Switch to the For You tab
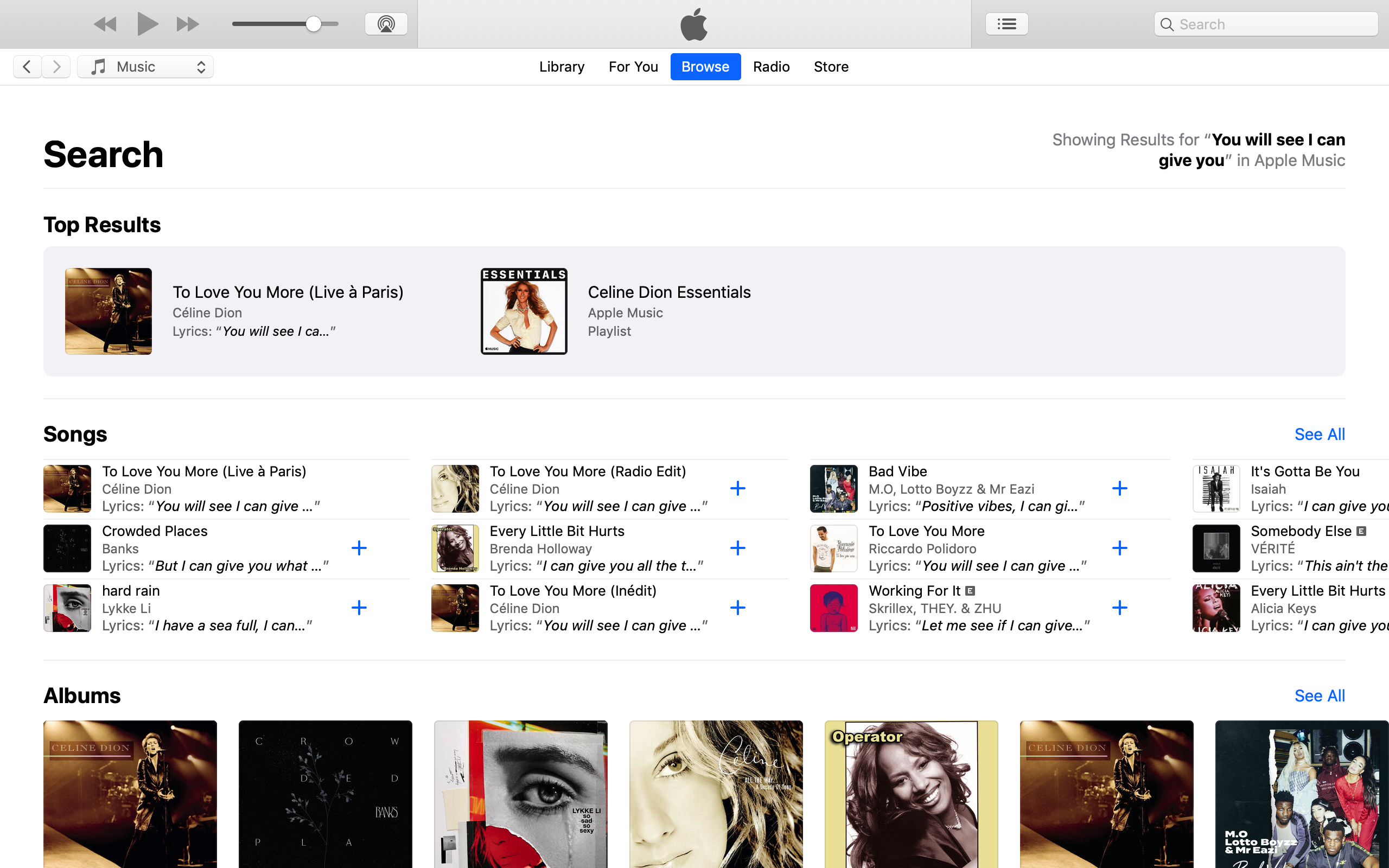The height and width of the screenshot is (868, 1389). point(633,67)
